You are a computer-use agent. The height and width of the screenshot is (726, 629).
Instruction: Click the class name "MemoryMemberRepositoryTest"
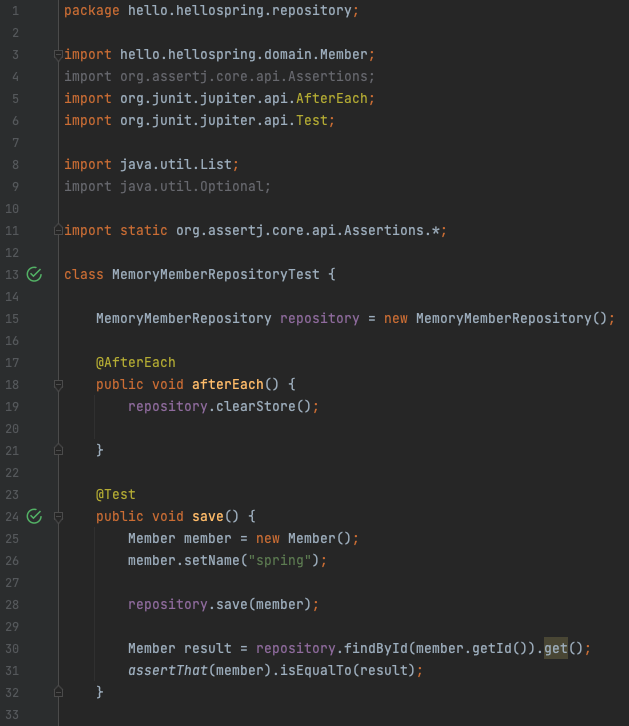pyautogui.click(x=216, y=275)
